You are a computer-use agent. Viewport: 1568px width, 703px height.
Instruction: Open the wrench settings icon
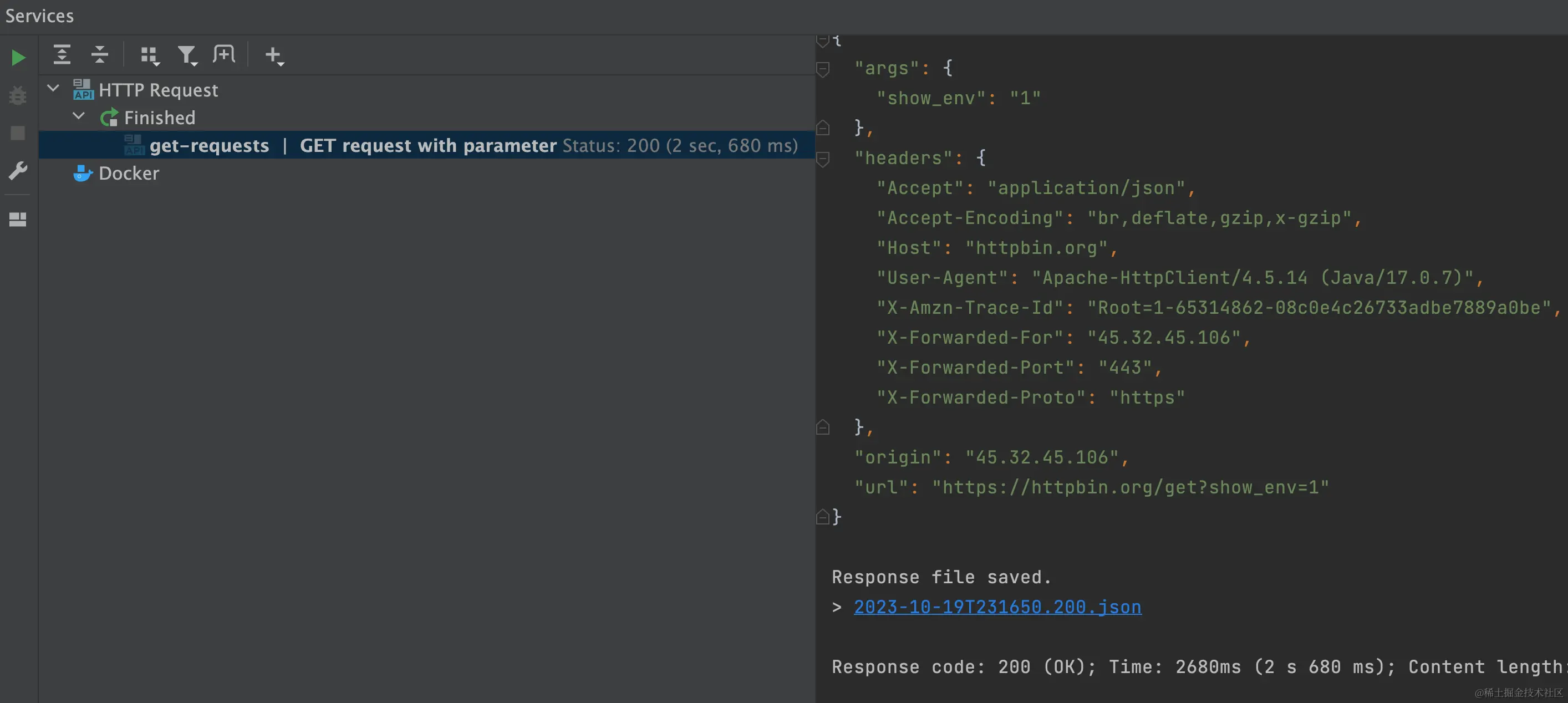(18, 171)
